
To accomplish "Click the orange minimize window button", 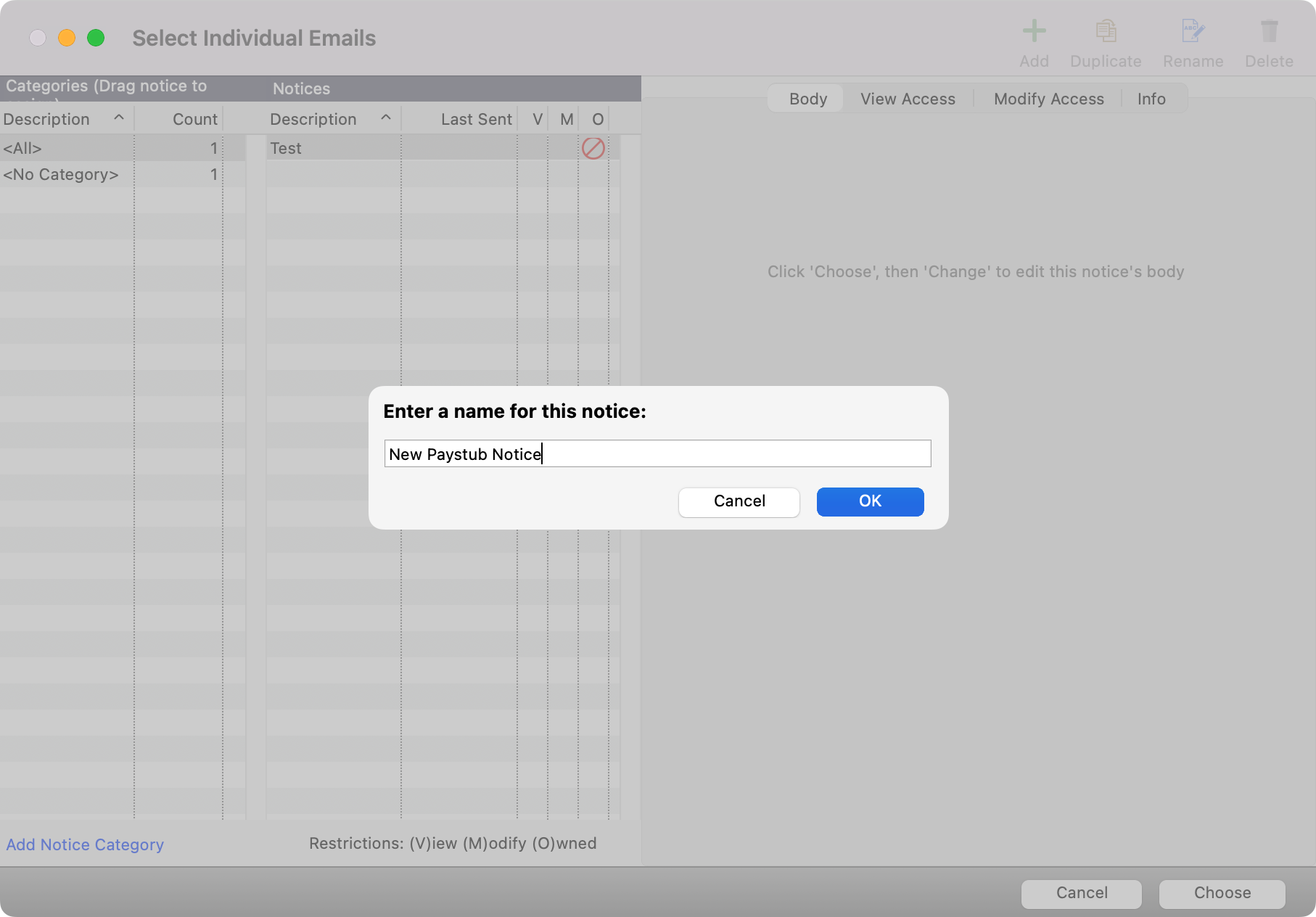I will click(67, 38).
